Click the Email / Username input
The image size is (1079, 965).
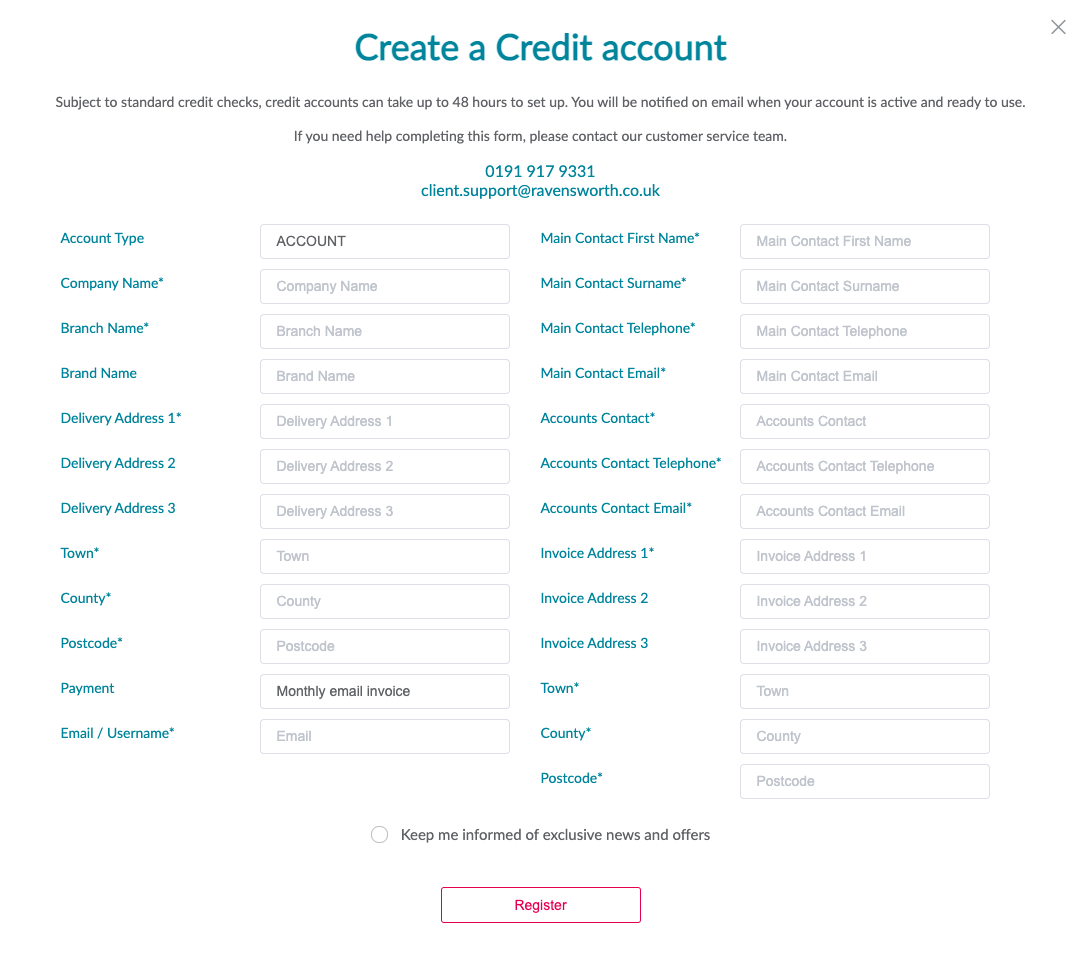[384, 736]
